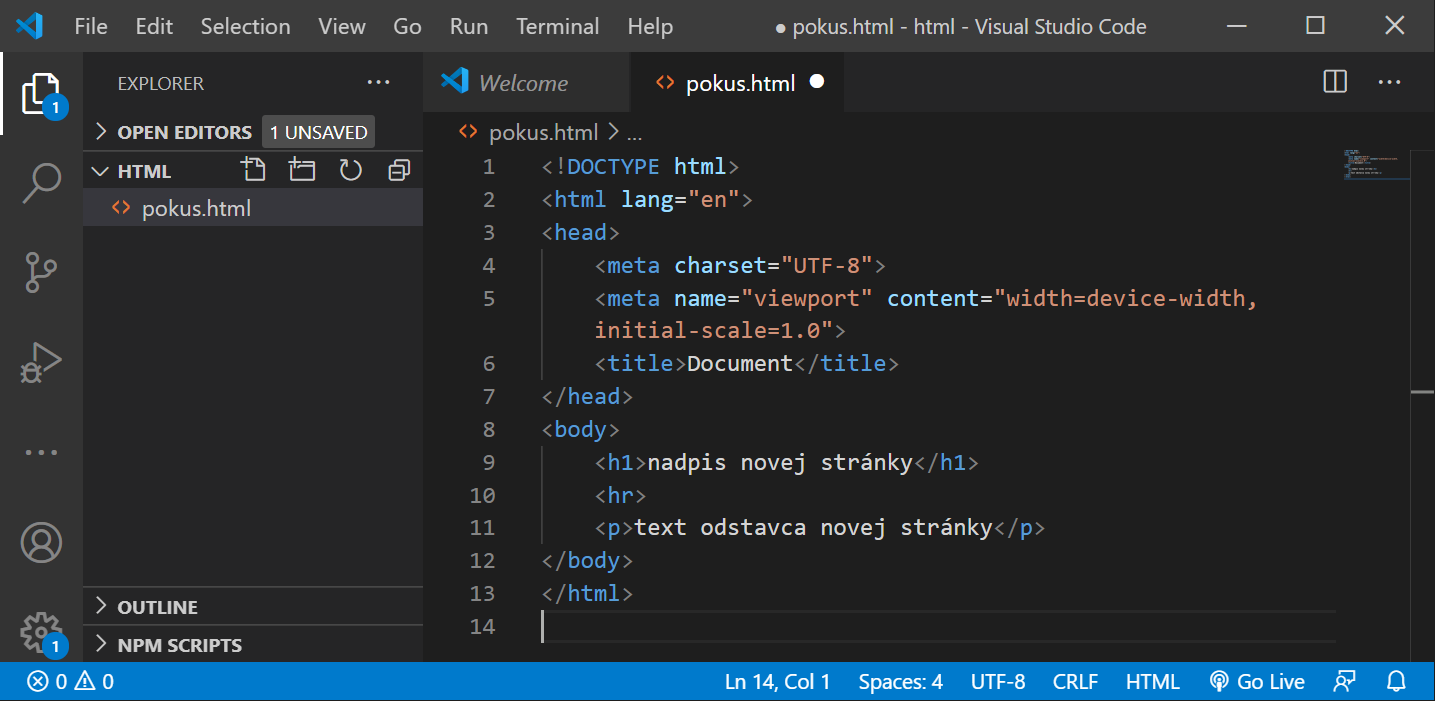Open the Run menu

[x=469, y=27]
